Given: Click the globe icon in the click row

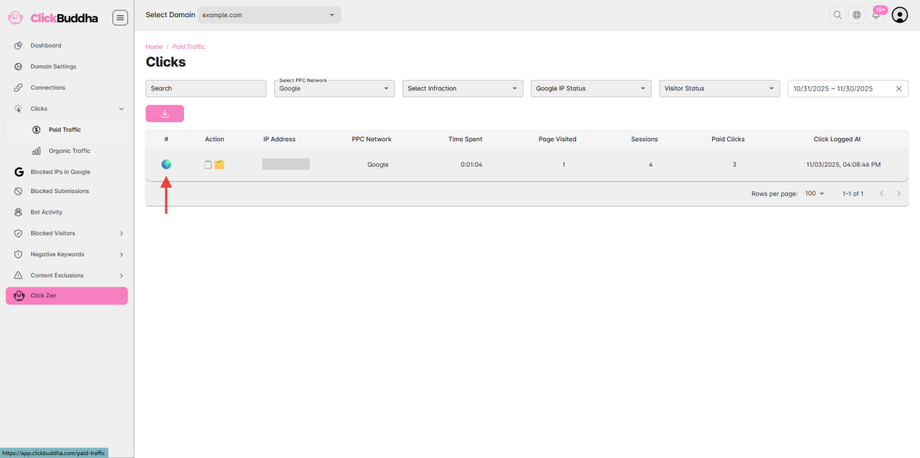Looking at the screenshot, I should 167,165.
